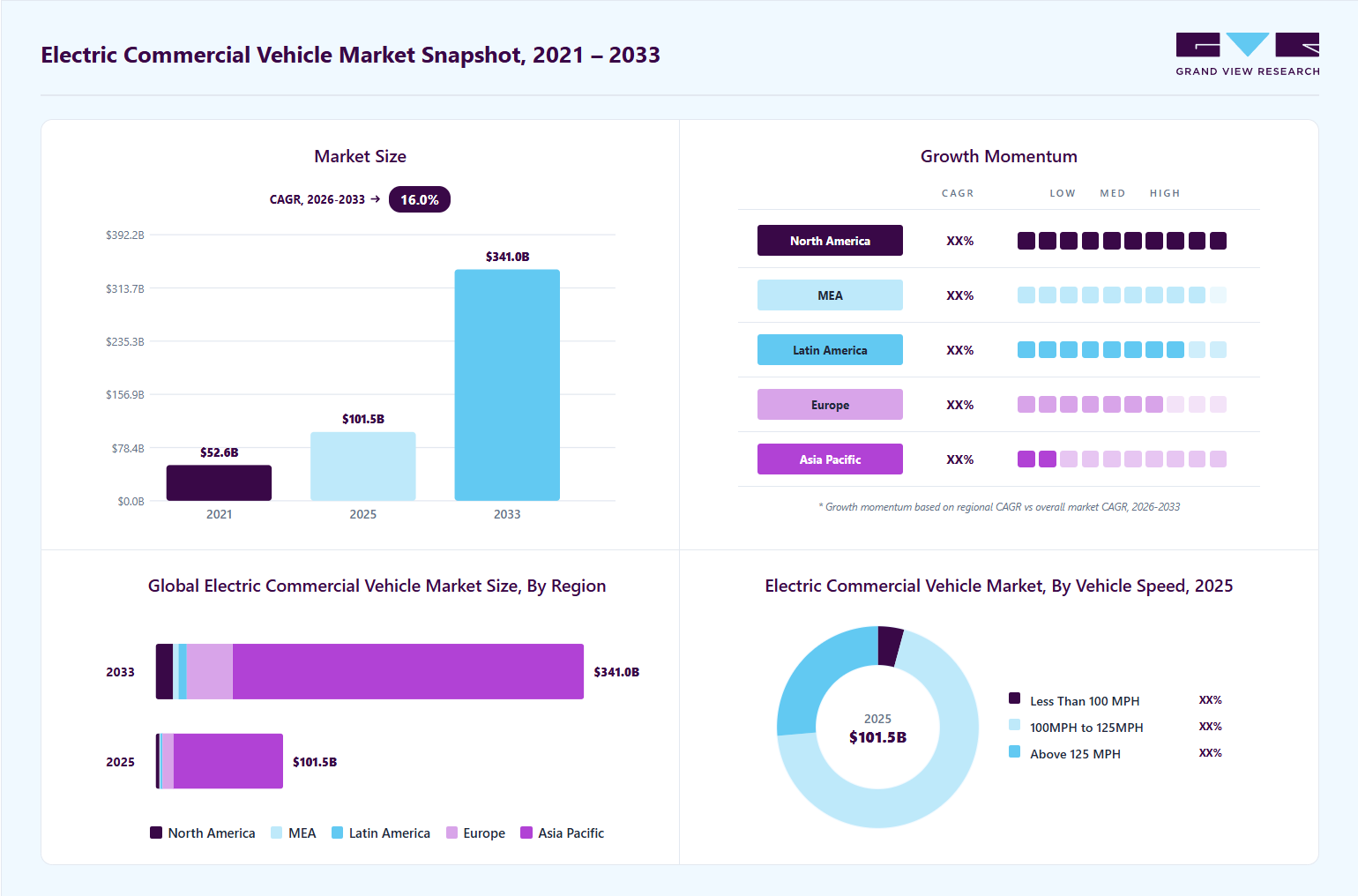Click the $341.0B total beside the 2033 regional bar

pos(616,672)
